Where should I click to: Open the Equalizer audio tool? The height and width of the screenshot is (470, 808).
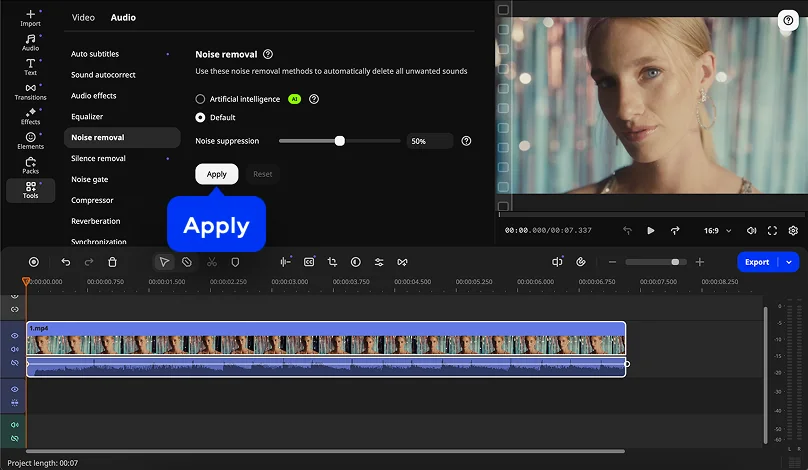(x=87, y=117)
